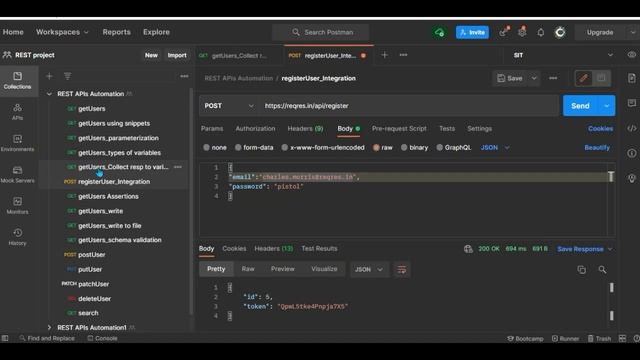Click the filter icon in collections panel
Screen dimensions: 640x360
(x=67, y=76)
